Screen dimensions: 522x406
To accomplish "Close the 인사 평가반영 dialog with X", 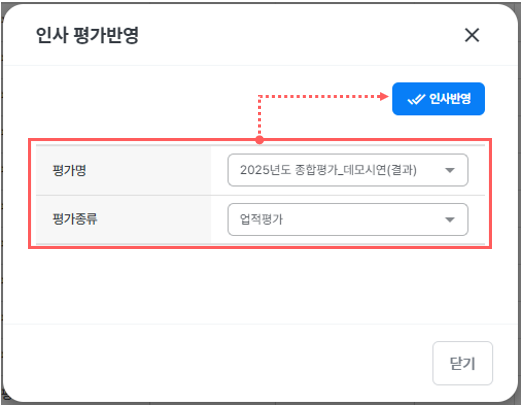I will 472,35.
